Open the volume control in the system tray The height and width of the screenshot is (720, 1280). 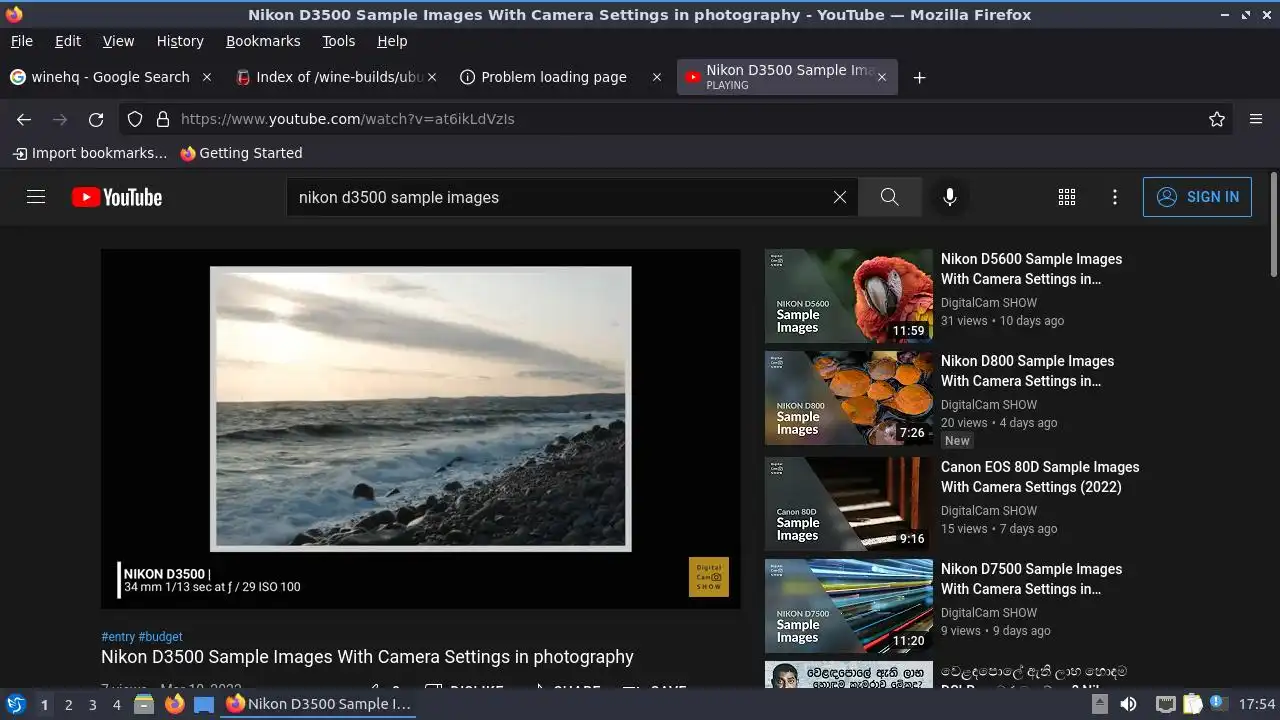1128,704
